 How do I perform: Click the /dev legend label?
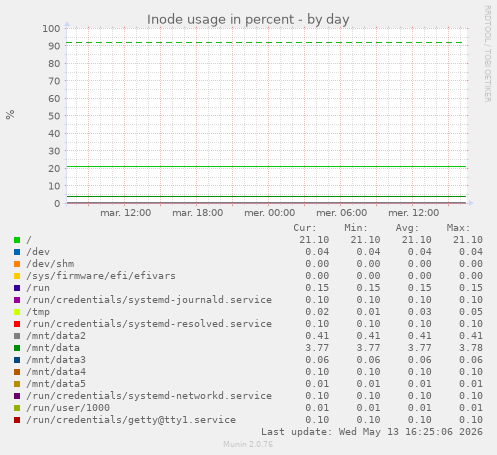(x=38, y=252)
